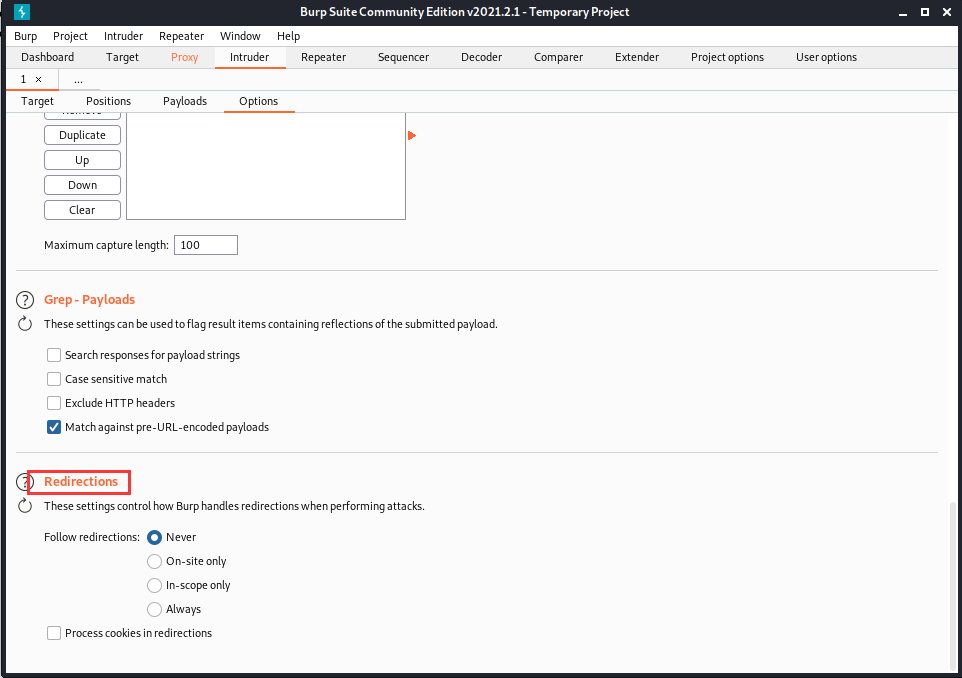Viewport: 962px width, 678px height.
Task: Open the Sequencer tab
Action: click(x=403, y=57)
